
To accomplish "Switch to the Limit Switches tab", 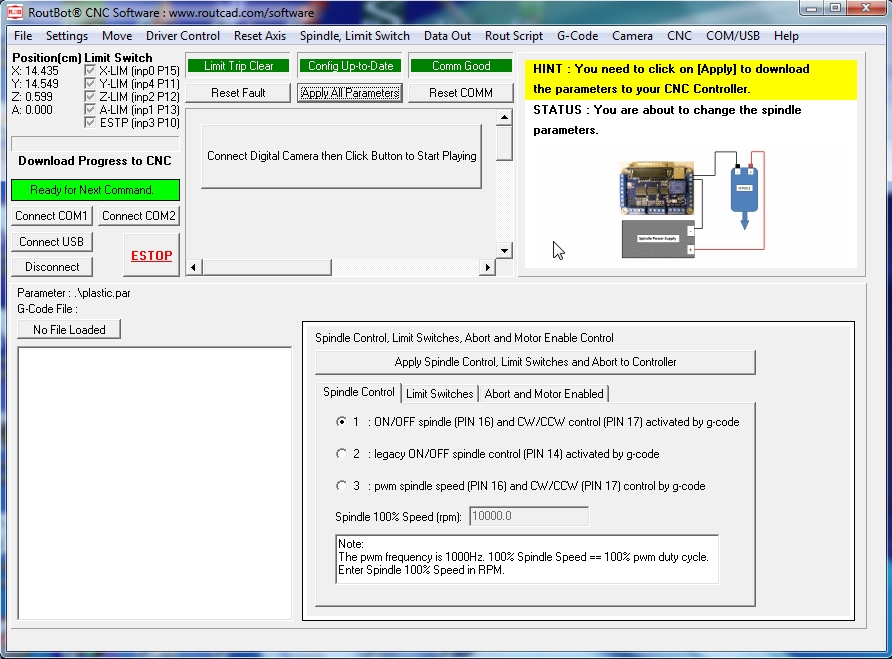I will pos(439,394).
